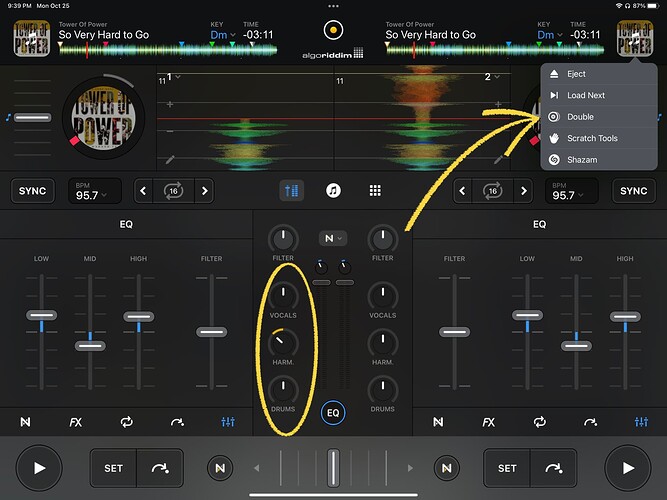Image resolution: width=667 pixels, height=500 pixels.
Task: Tap the left deck album art thumbnail
Action: click(32, 38)
